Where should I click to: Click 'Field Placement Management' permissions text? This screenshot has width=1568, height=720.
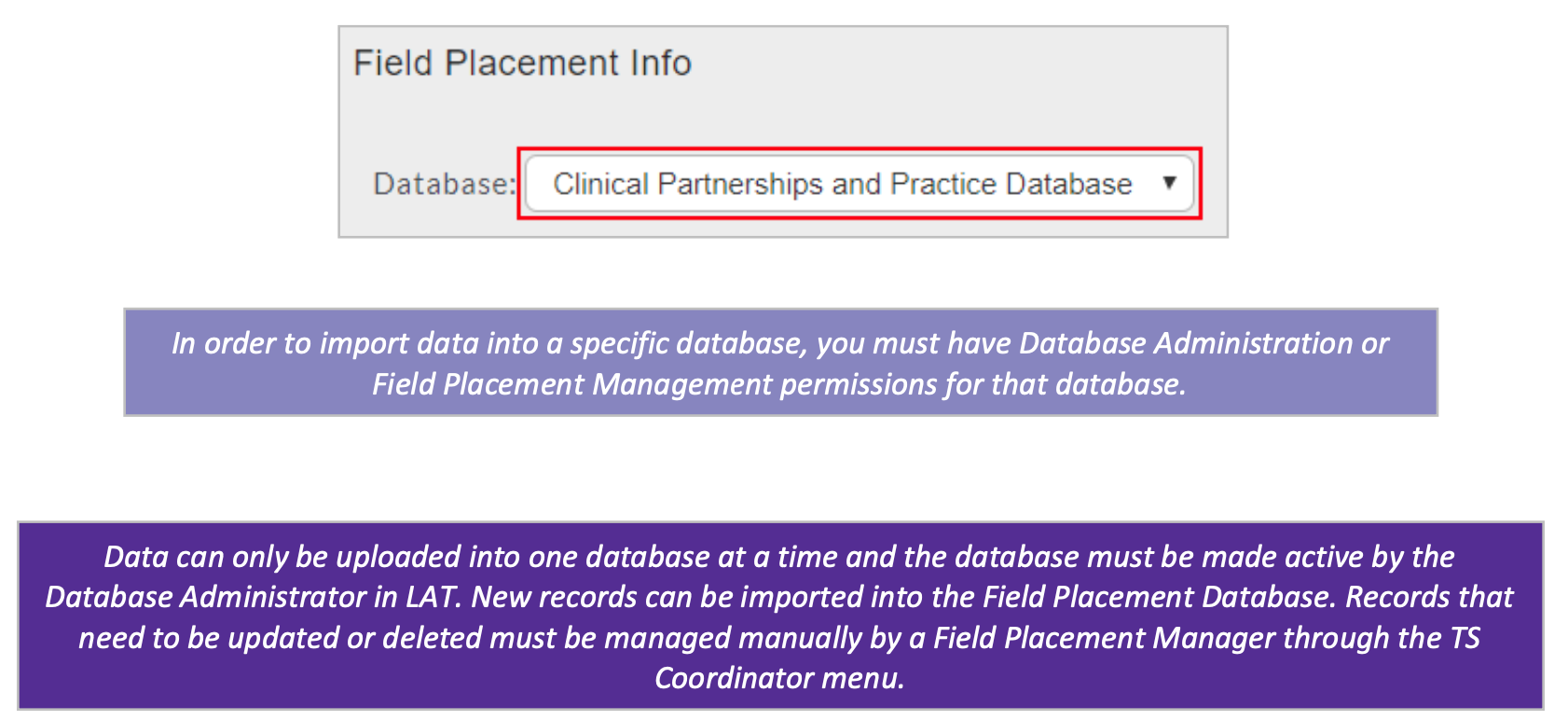tap(572, 383)
